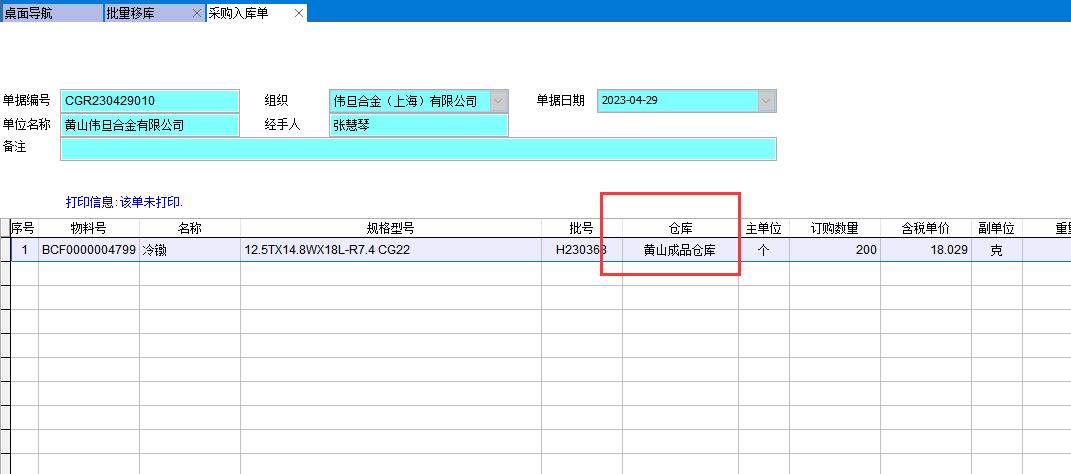Image resolution: width=1071 pixels, height=474 pixels.
Task: Switch to the 批量移库 tab
Action: 145,13
